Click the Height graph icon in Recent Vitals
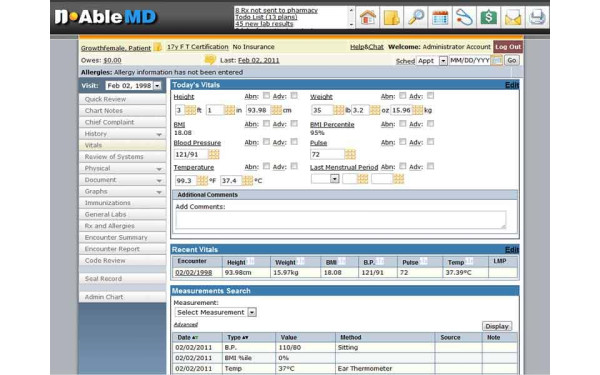 coord(250,261)
